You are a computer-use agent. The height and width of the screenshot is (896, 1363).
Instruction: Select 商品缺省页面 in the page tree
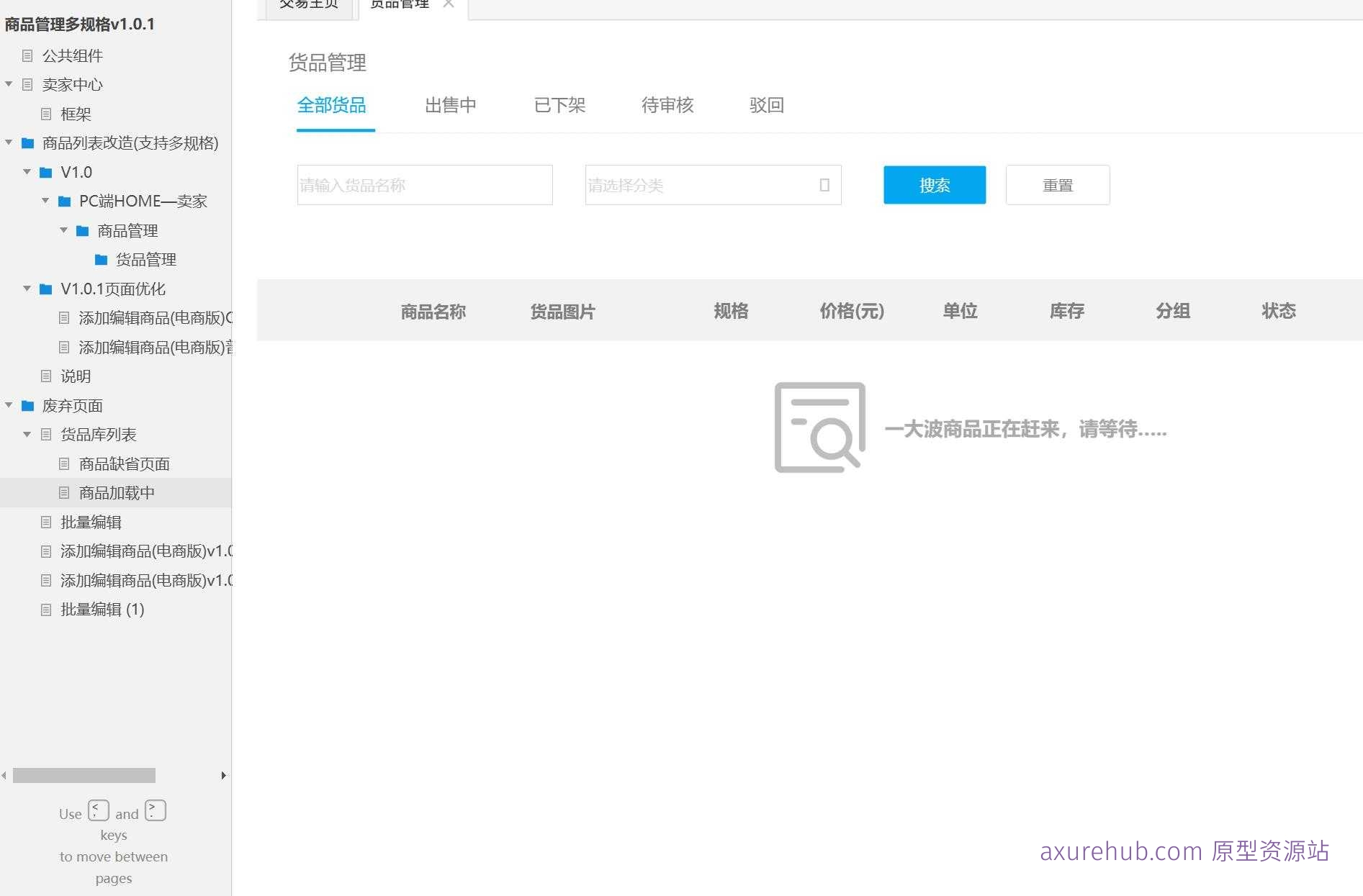point(124,463)
